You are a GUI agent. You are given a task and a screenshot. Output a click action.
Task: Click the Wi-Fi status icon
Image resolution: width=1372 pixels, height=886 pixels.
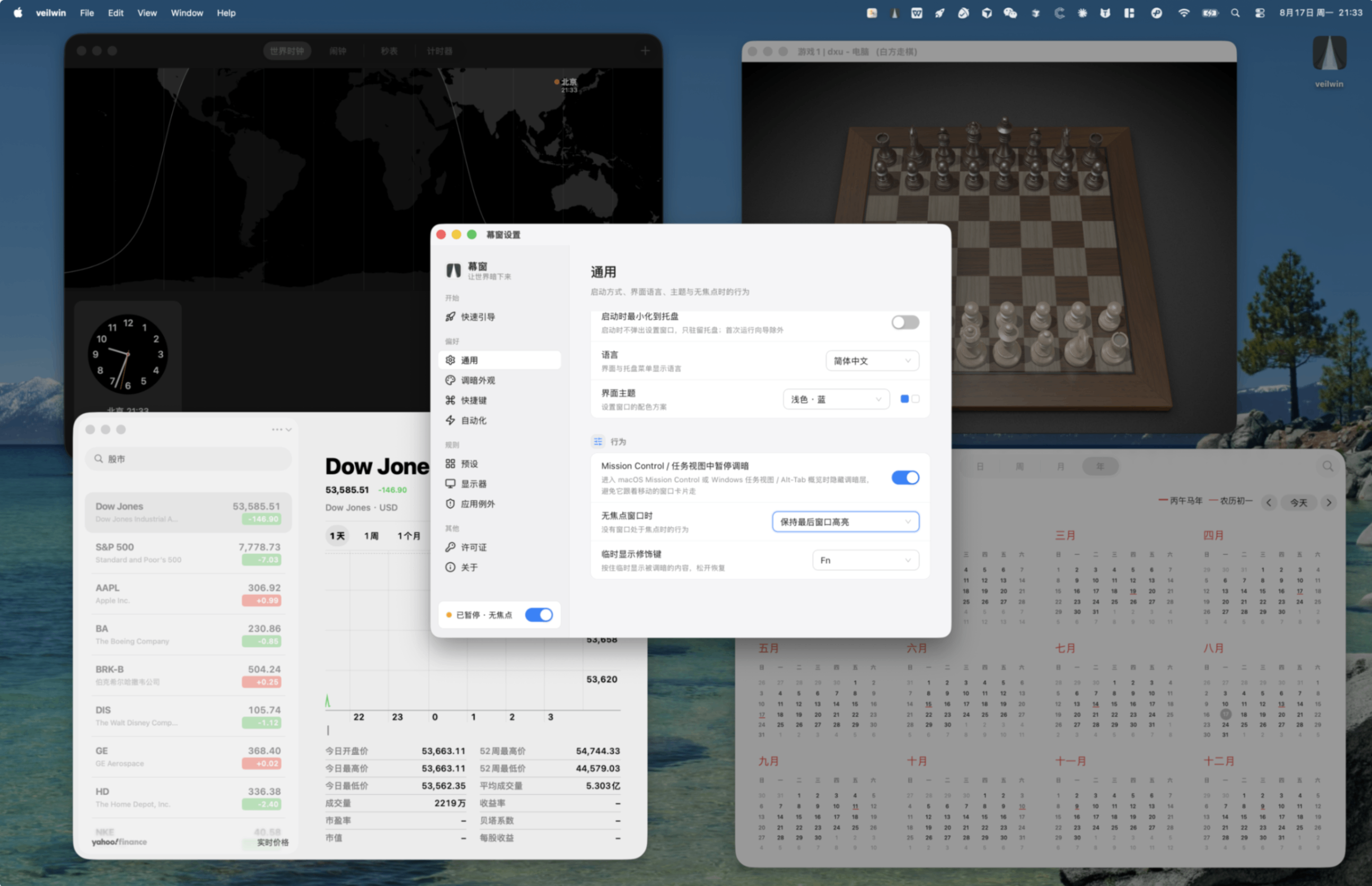[x=1183, y=13]
